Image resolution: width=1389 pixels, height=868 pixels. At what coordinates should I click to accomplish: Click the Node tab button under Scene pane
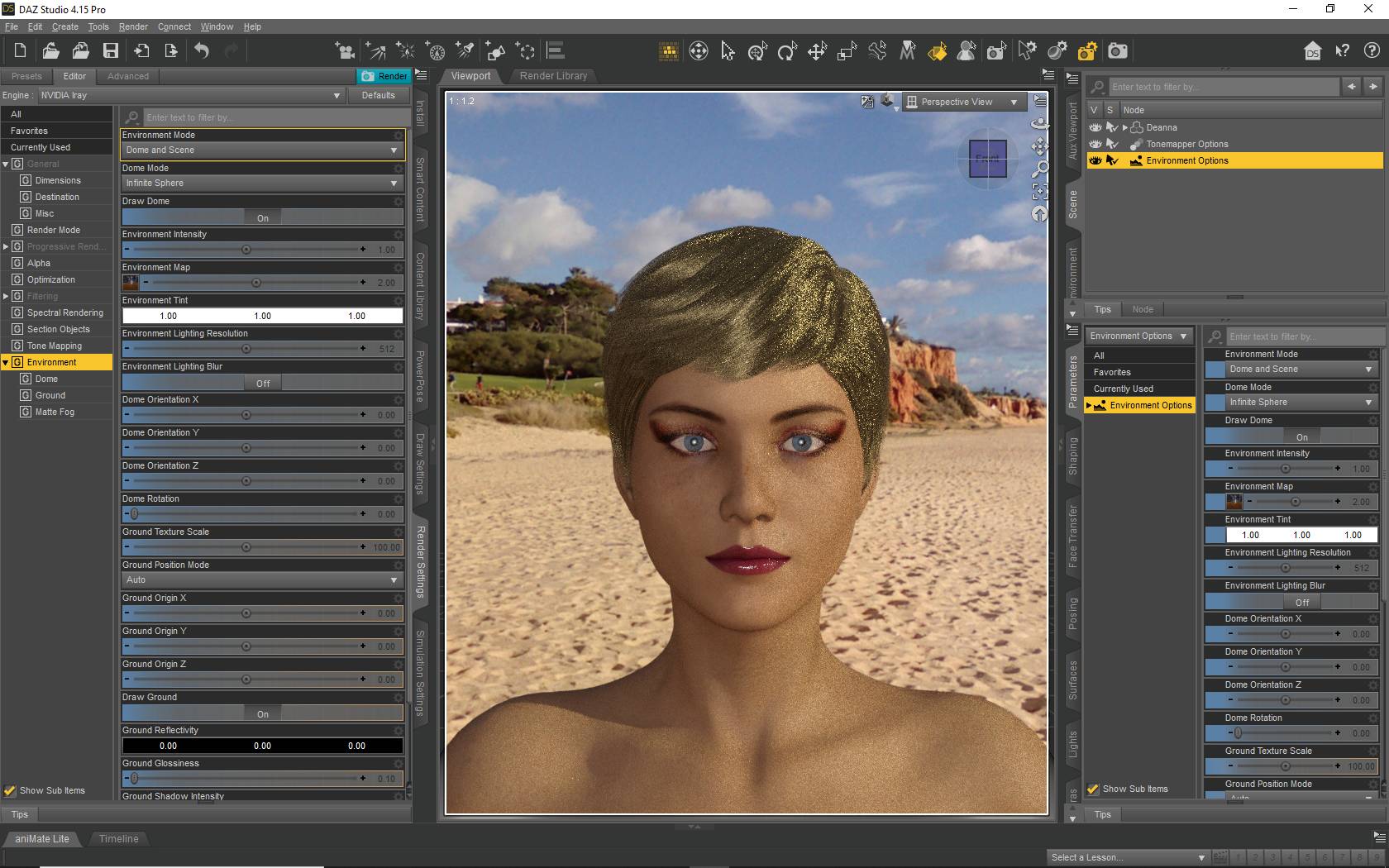click(1143, 309)
